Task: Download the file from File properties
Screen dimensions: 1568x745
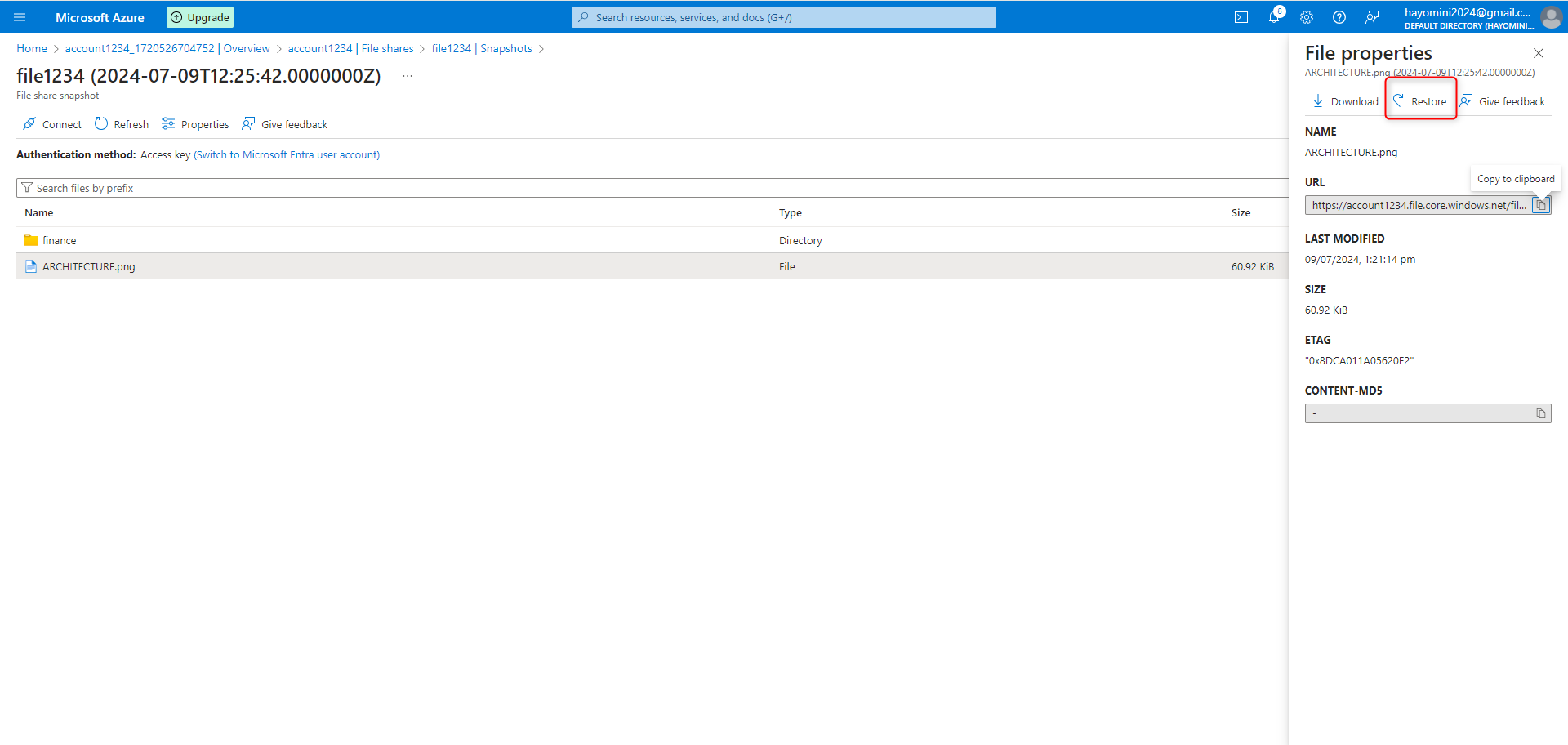Action: 1345,101
